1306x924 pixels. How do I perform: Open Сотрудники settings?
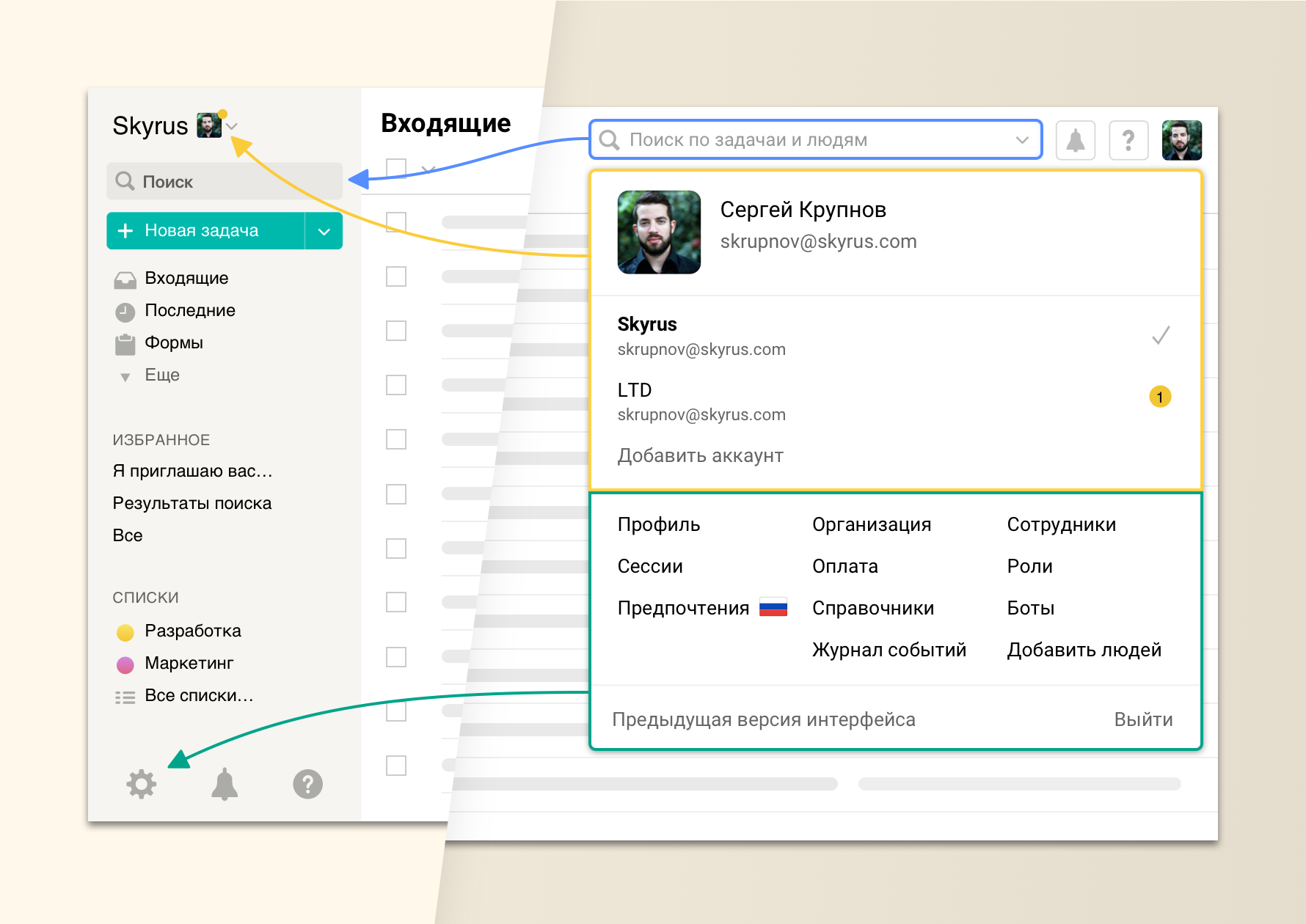pyautogui.click(x=1062, y=524)
